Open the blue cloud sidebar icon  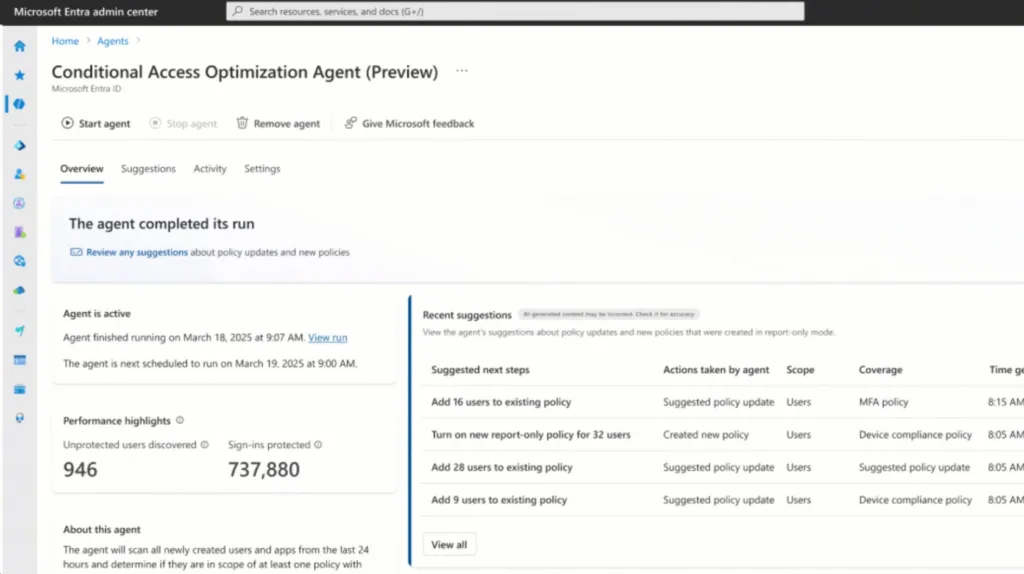coord(20,290)
